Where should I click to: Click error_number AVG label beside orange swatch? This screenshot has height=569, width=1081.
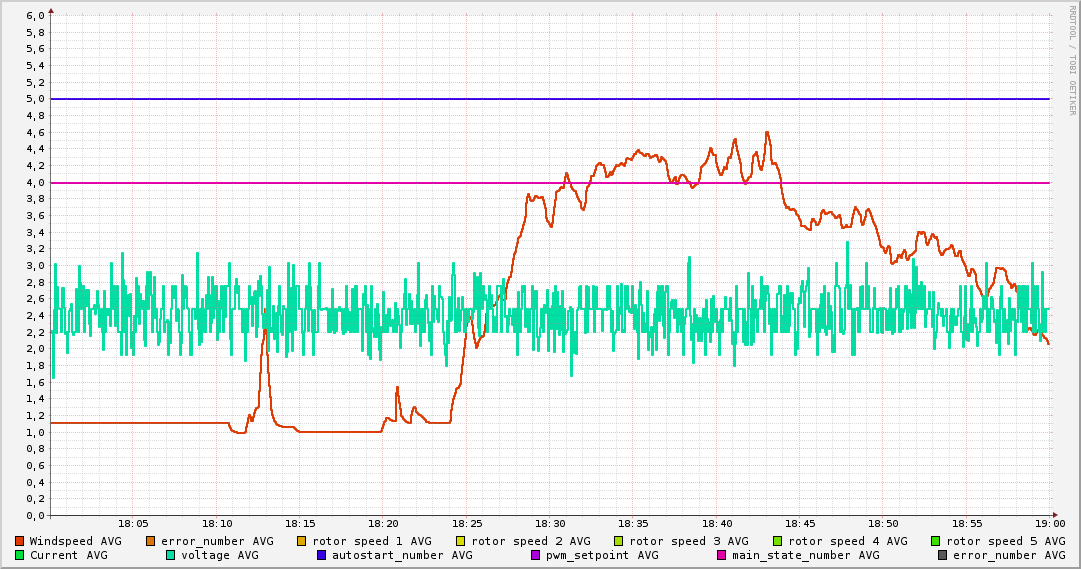tap(217, 541)
